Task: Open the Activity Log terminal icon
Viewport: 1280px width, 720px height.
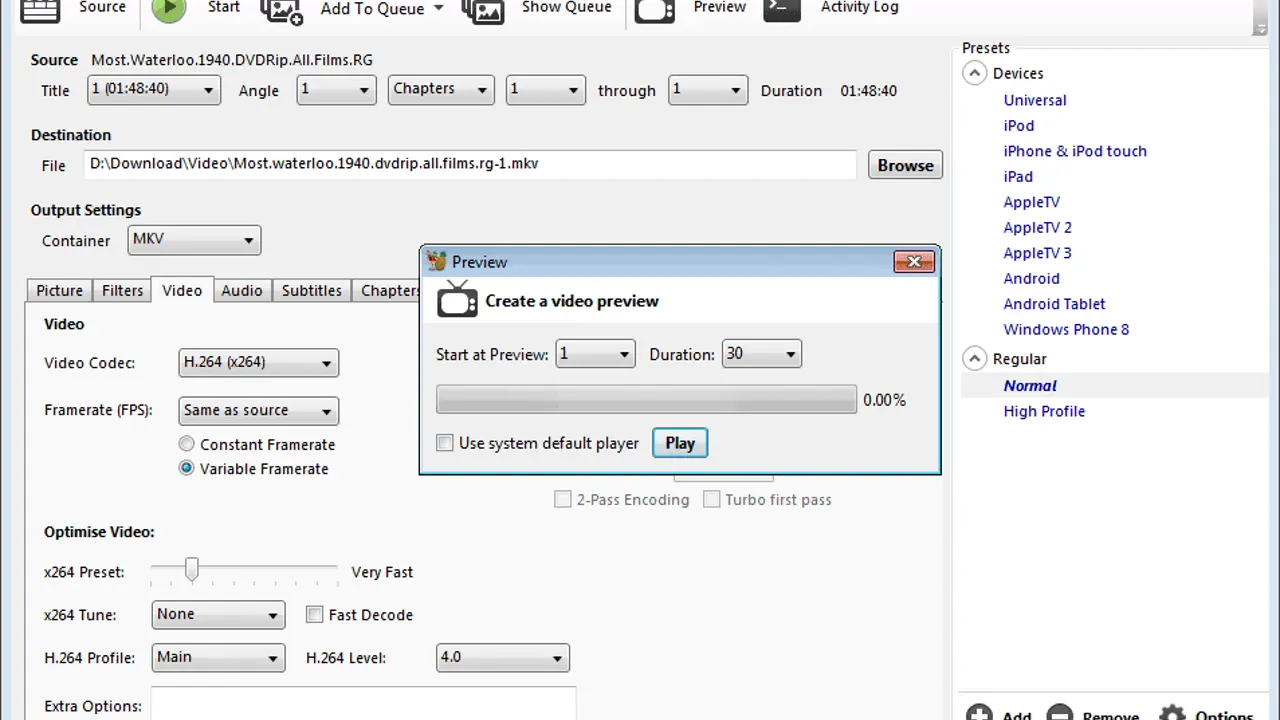Action: 781,9
